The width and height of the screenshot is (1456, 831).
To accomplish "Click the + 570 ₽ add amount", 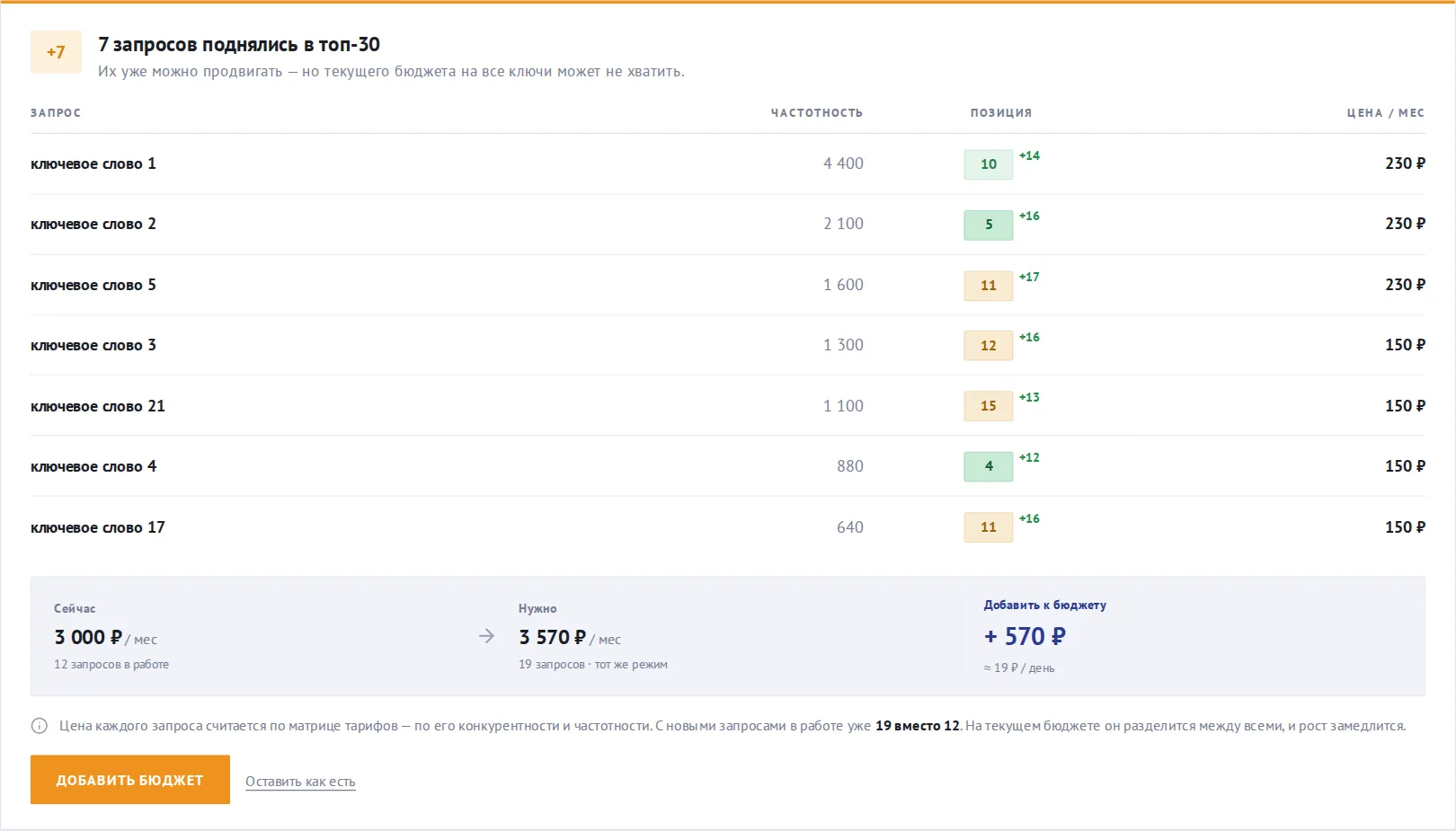I will (1025, 636).
